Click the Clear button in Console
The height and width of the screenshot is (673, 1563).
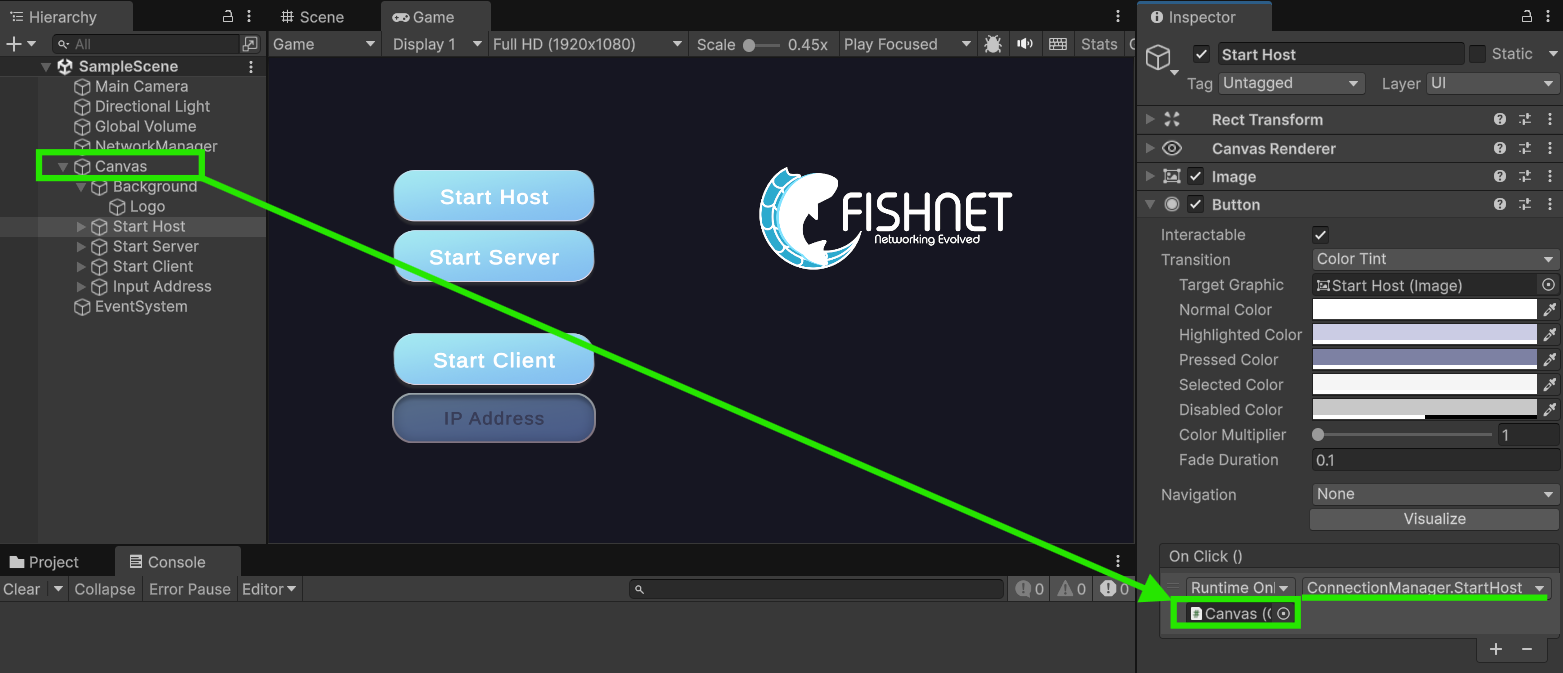22,589
